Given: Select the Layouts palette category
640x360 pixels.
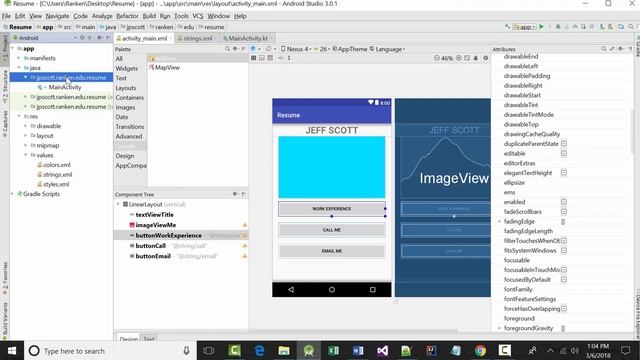Looking at the screenshot, I should 126,88.
